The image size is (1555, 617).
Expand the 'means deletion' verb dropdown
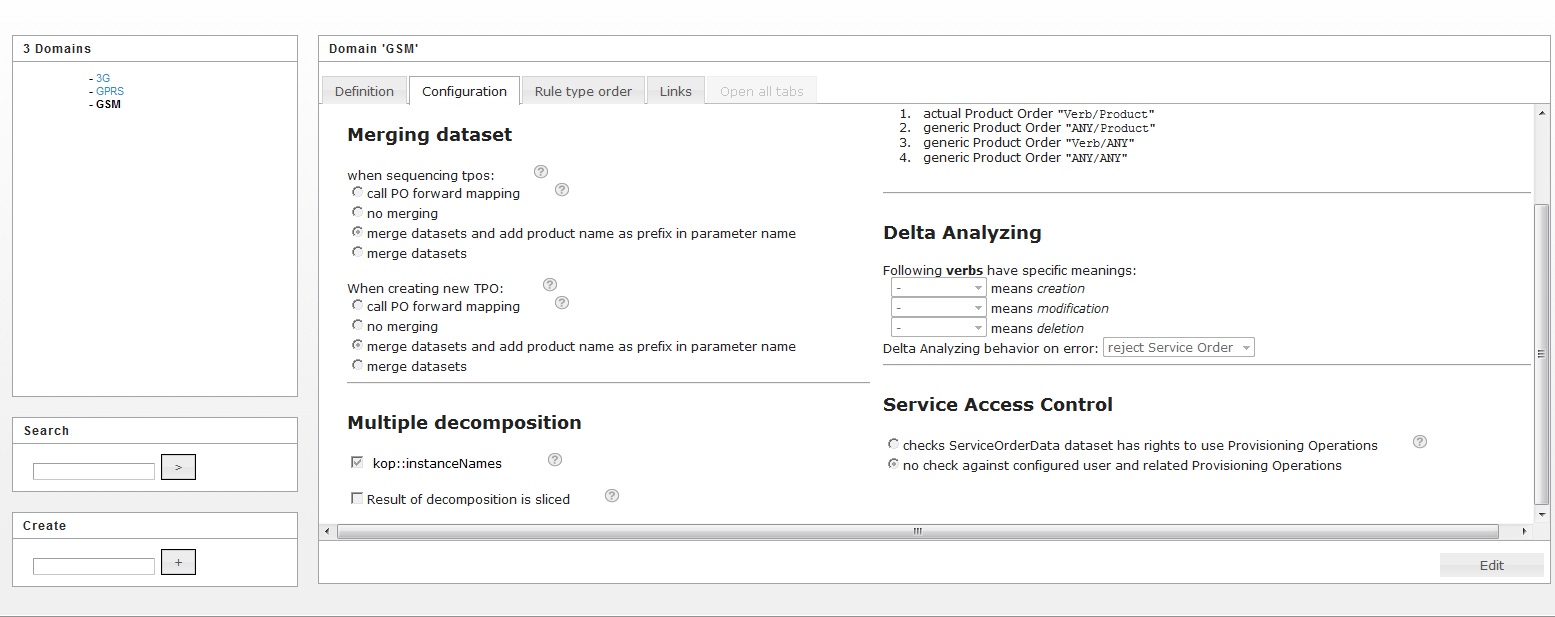pyautogui.click(x=938, y=328)
